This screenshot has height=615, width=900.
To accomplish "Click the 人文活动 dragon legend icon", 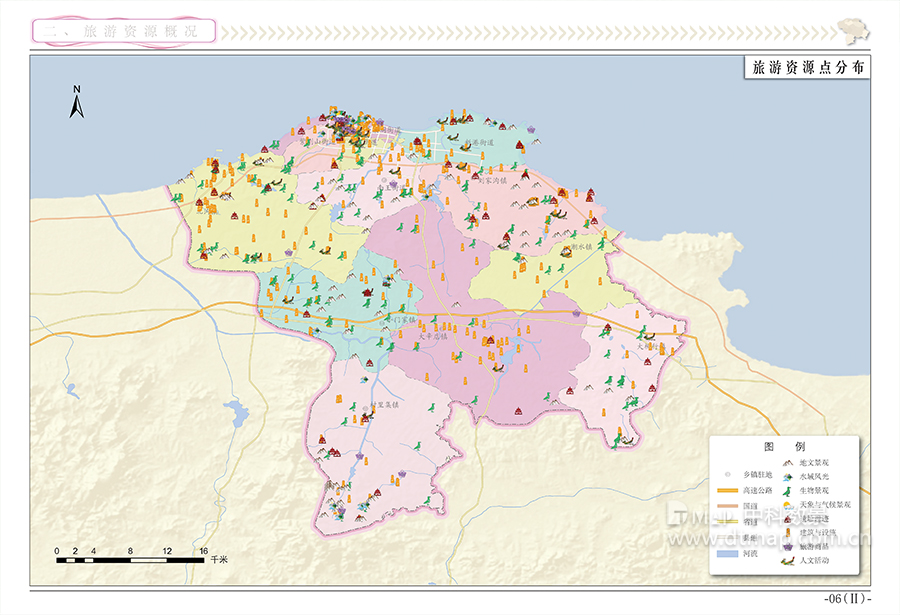I will coord(789,561).
